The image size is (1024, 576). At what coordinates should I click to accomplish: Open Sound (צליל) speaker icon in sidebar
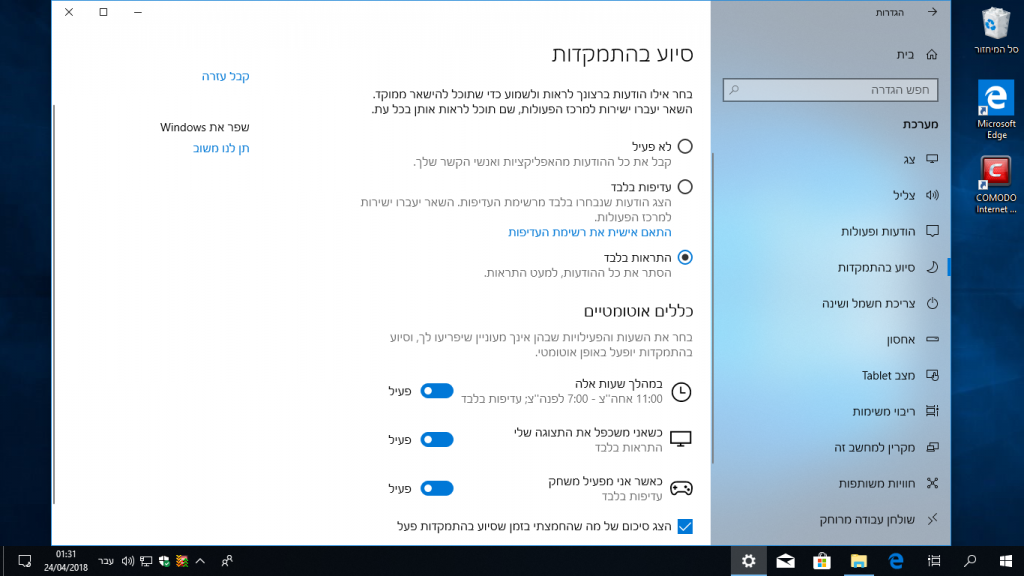[932, 195]
